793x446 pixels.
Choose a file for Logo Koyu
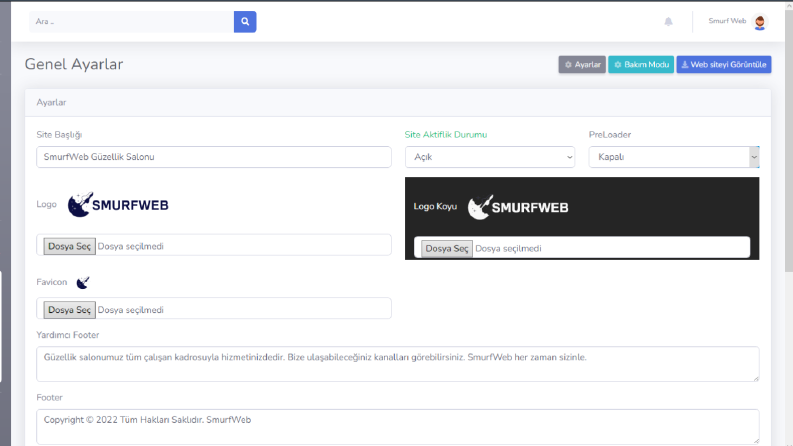pyautogui.click(x=447, y=248)
